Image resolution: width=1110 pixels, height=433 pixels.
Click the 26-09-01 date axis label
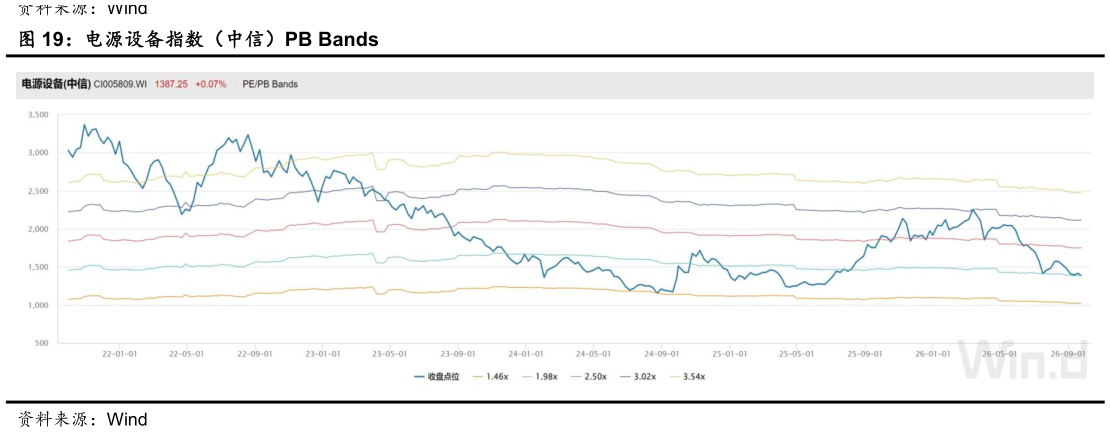tap(1070, 353)
